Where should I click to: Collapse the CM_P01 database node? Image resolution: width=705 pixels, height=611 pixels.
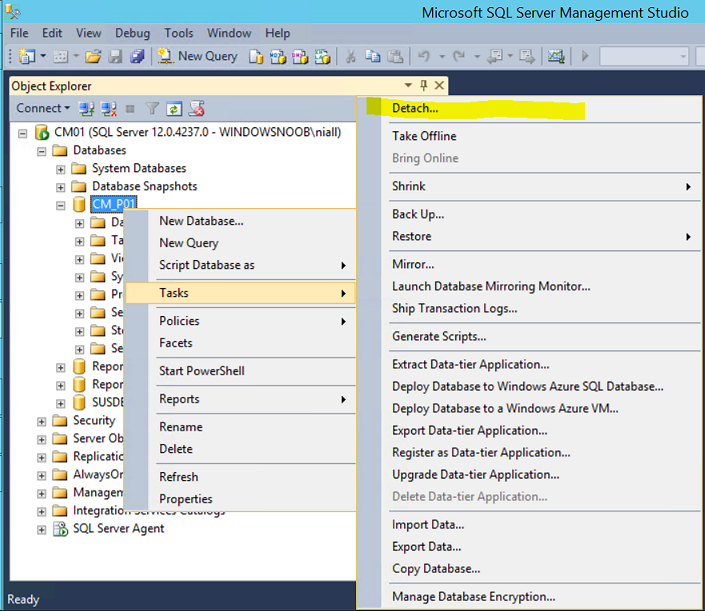[61, 206]
